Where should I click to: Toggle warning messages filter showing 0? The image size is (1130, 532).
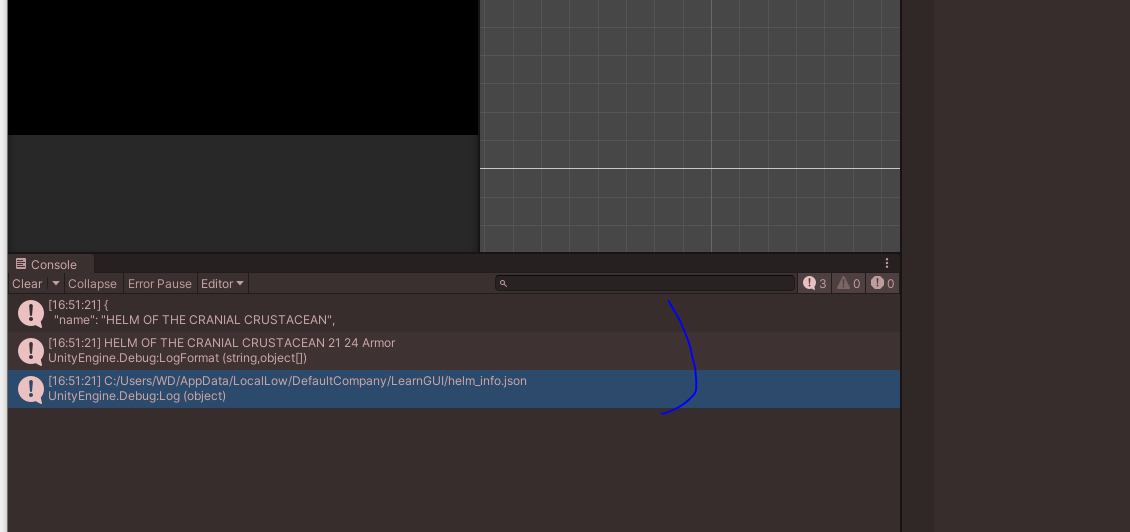[x=848, y=283]
